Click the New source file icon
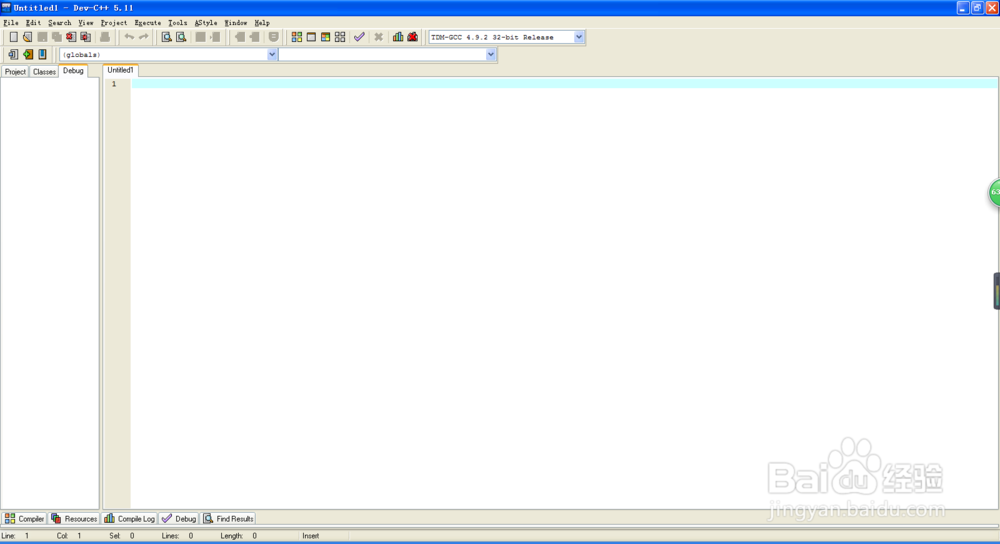The height and width of the screenshot is (544, 1000). pyautogui.click(x=13, y=37)
